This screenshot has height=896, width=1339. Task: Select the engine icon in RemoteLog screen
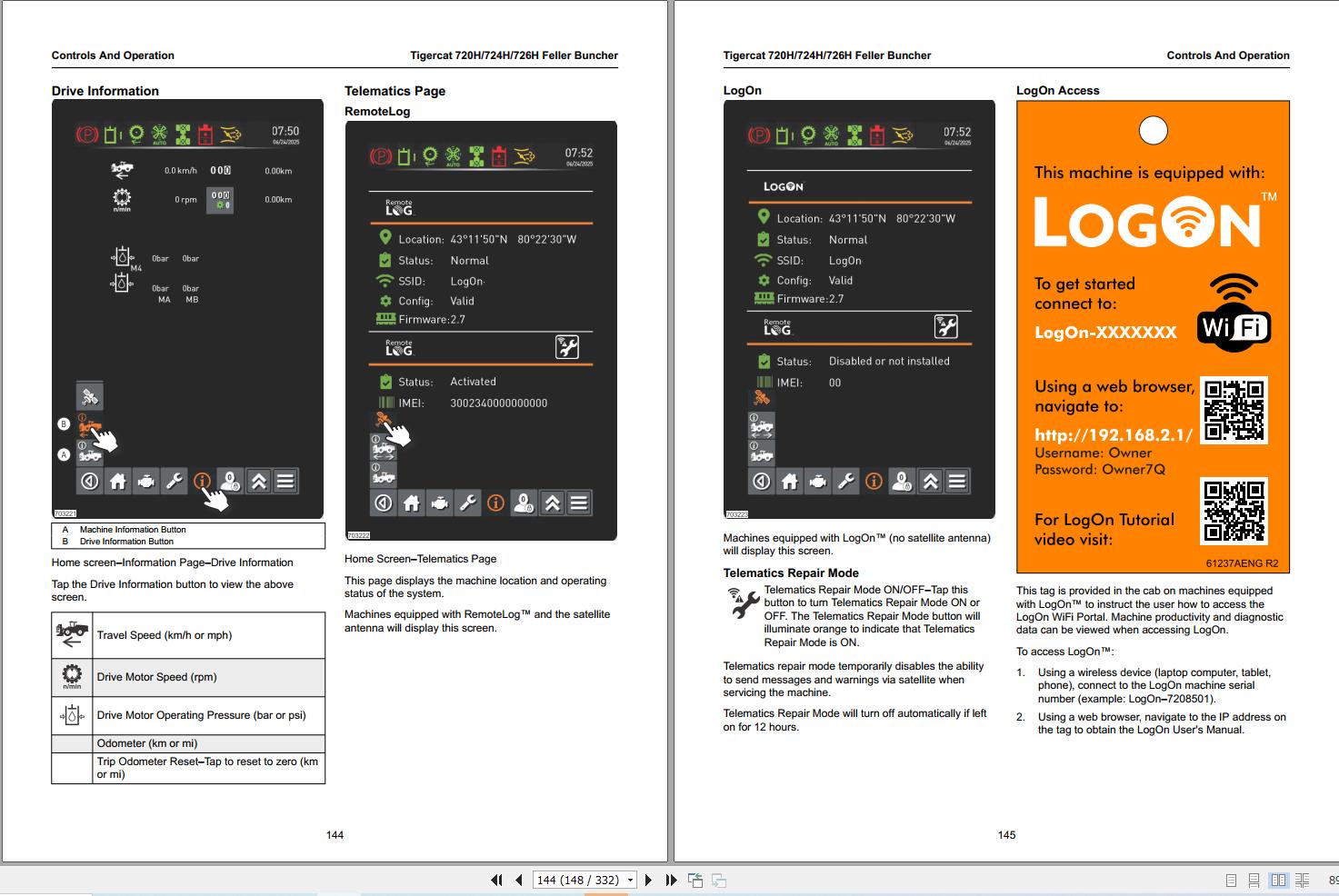[x=440, y=503]
